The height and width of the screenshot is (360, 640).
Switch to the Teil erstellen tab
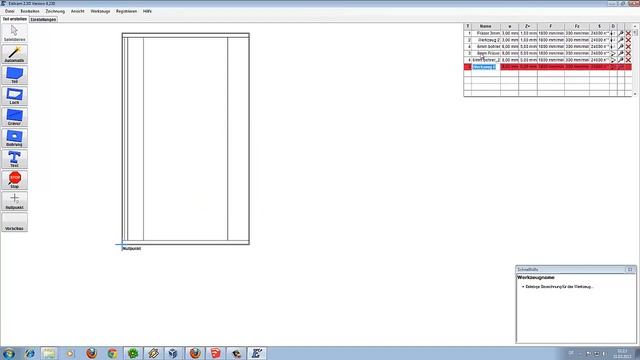point(14,19)
